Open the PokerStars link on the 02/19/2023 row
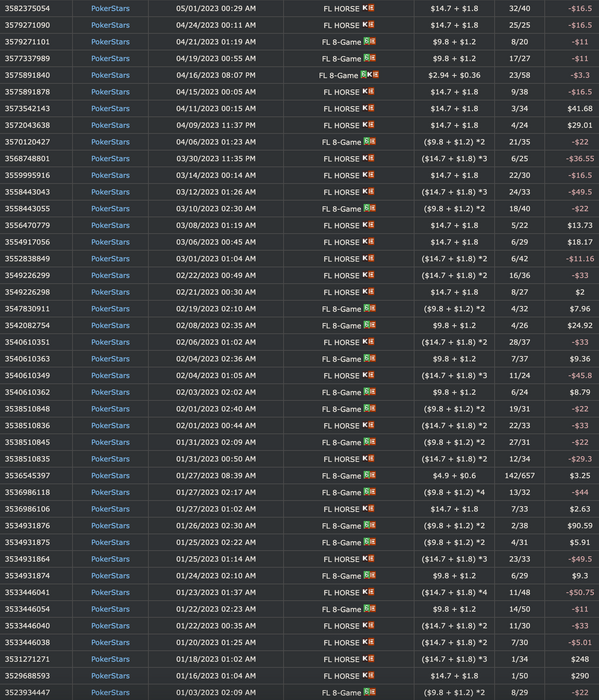This screenshot has width=599, height=700. click(110, 309)
